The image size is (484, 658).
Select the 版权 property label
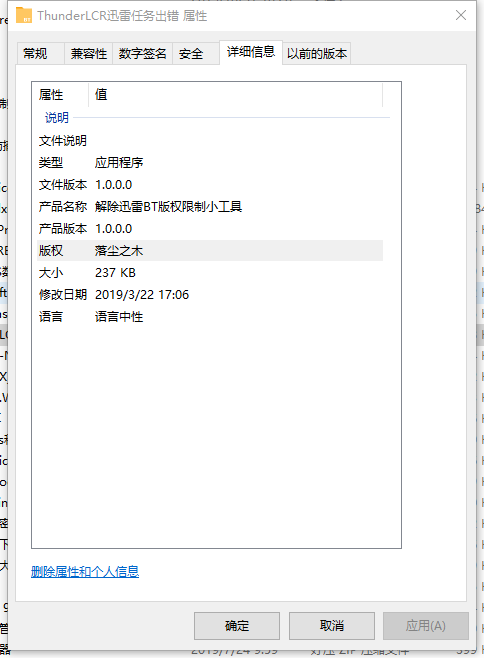click(51, 251)
